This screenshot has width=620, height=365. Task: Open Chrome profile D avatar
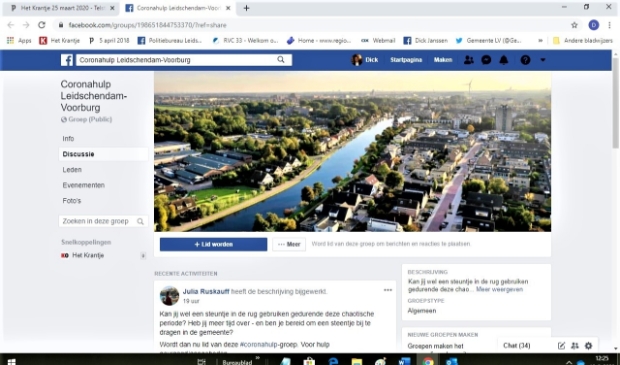(594, 25)
